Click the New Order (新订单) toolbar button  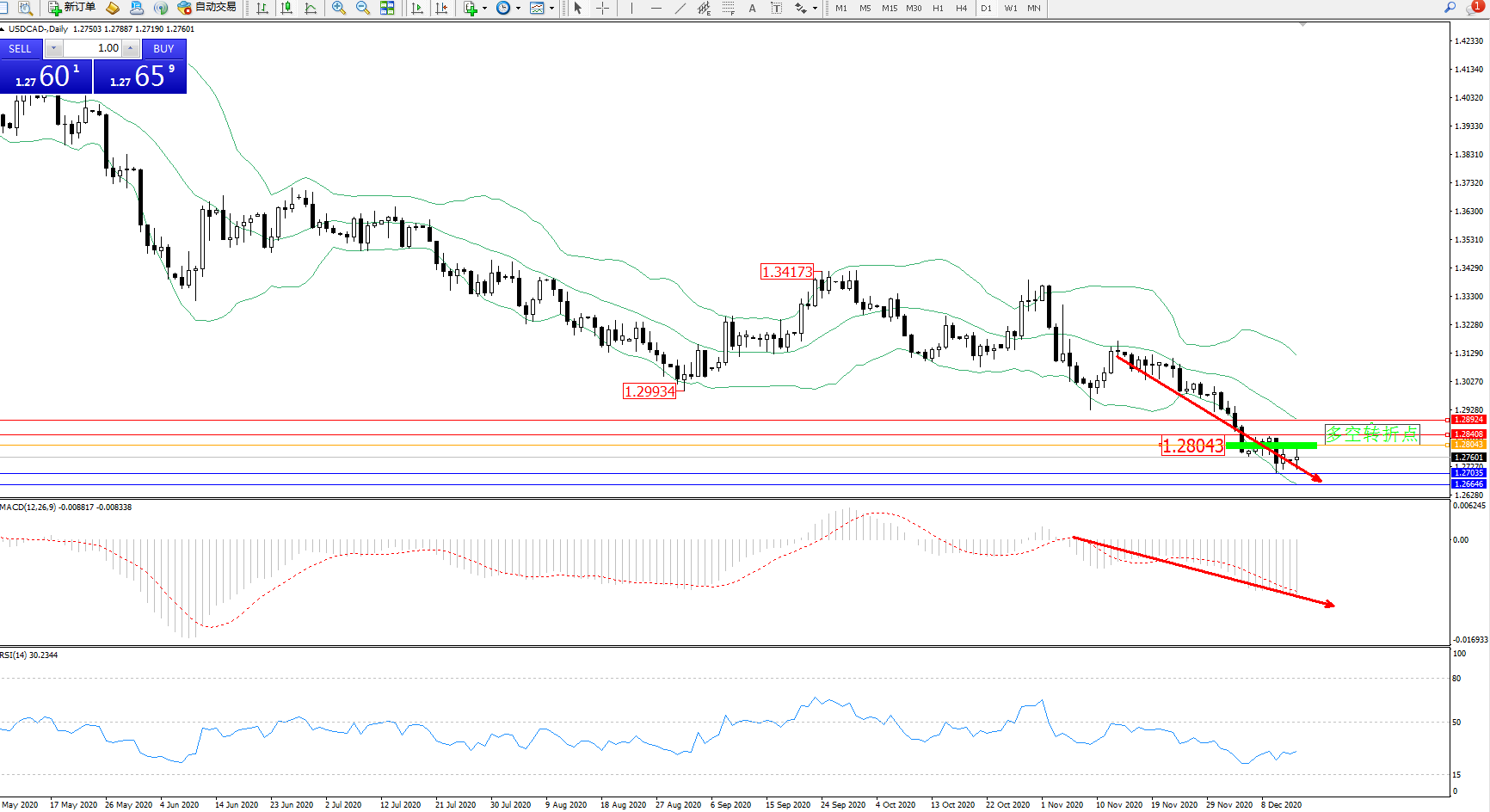point(71,8)
